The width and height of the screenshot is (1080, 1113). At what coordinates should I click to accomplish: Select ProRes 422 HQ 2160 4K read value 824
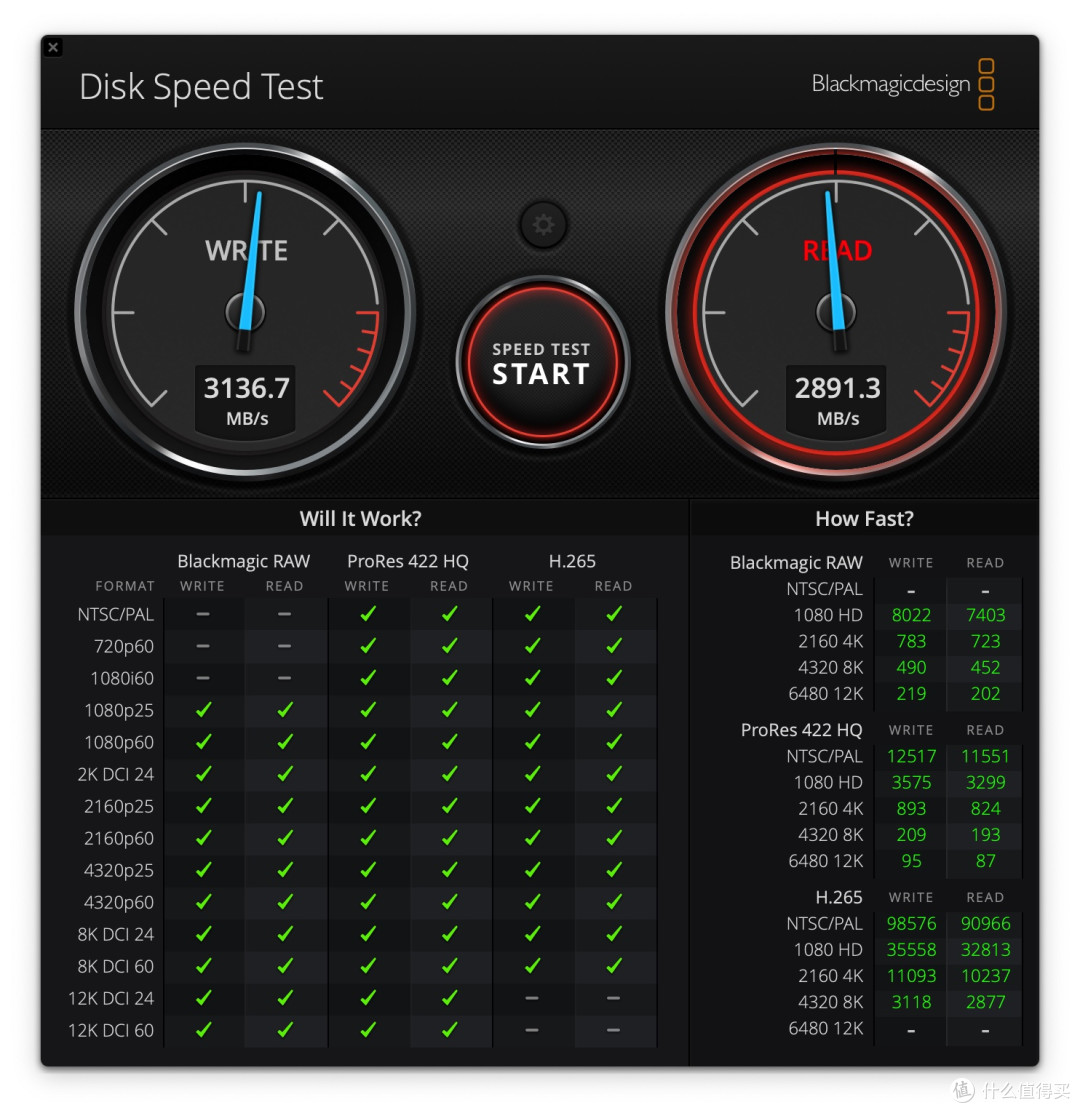tap(985, 809)
